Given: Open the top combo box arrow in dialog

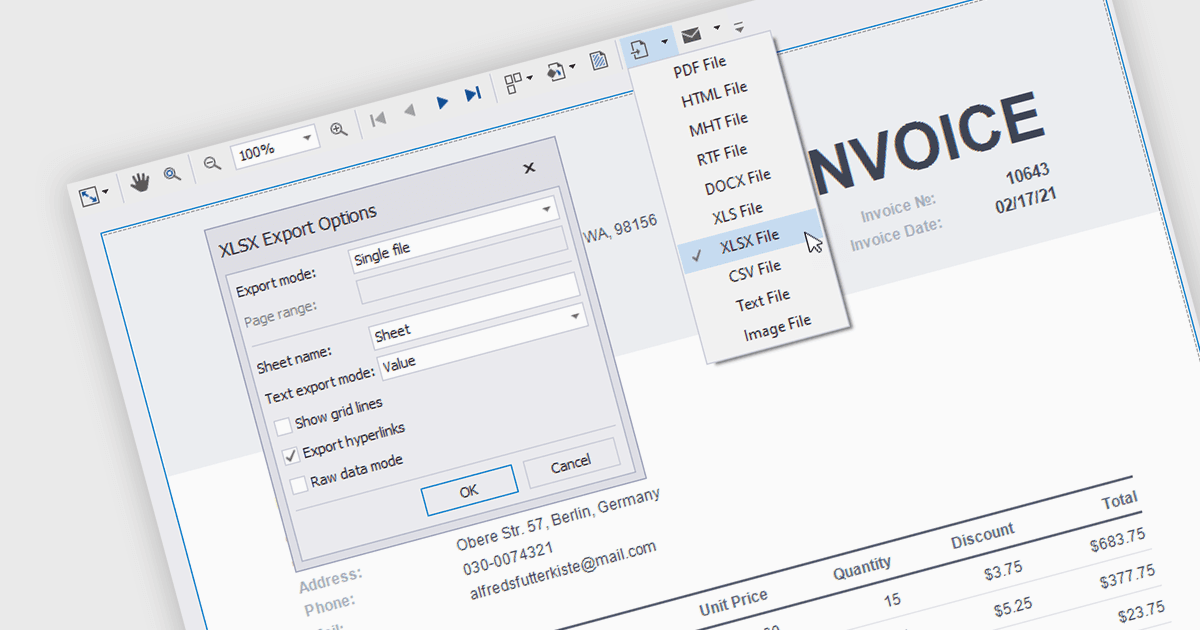Looking at the screenshot, I should (546, 210).
